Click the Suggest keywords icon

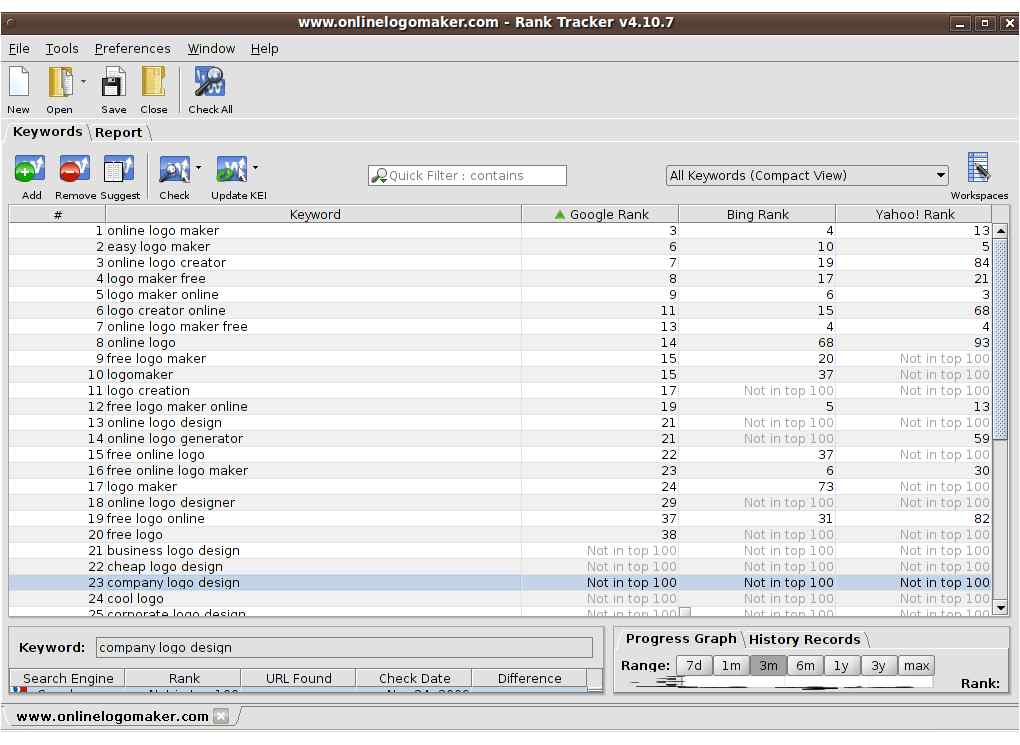tap(119, 169)
